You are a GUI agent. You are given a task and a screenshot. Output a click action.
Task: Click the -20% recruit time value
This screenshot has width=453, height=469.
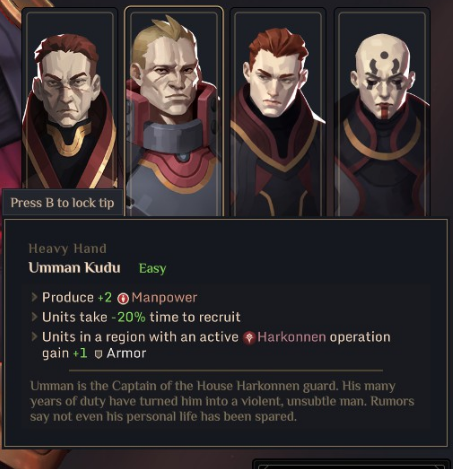tap(128, 317)
